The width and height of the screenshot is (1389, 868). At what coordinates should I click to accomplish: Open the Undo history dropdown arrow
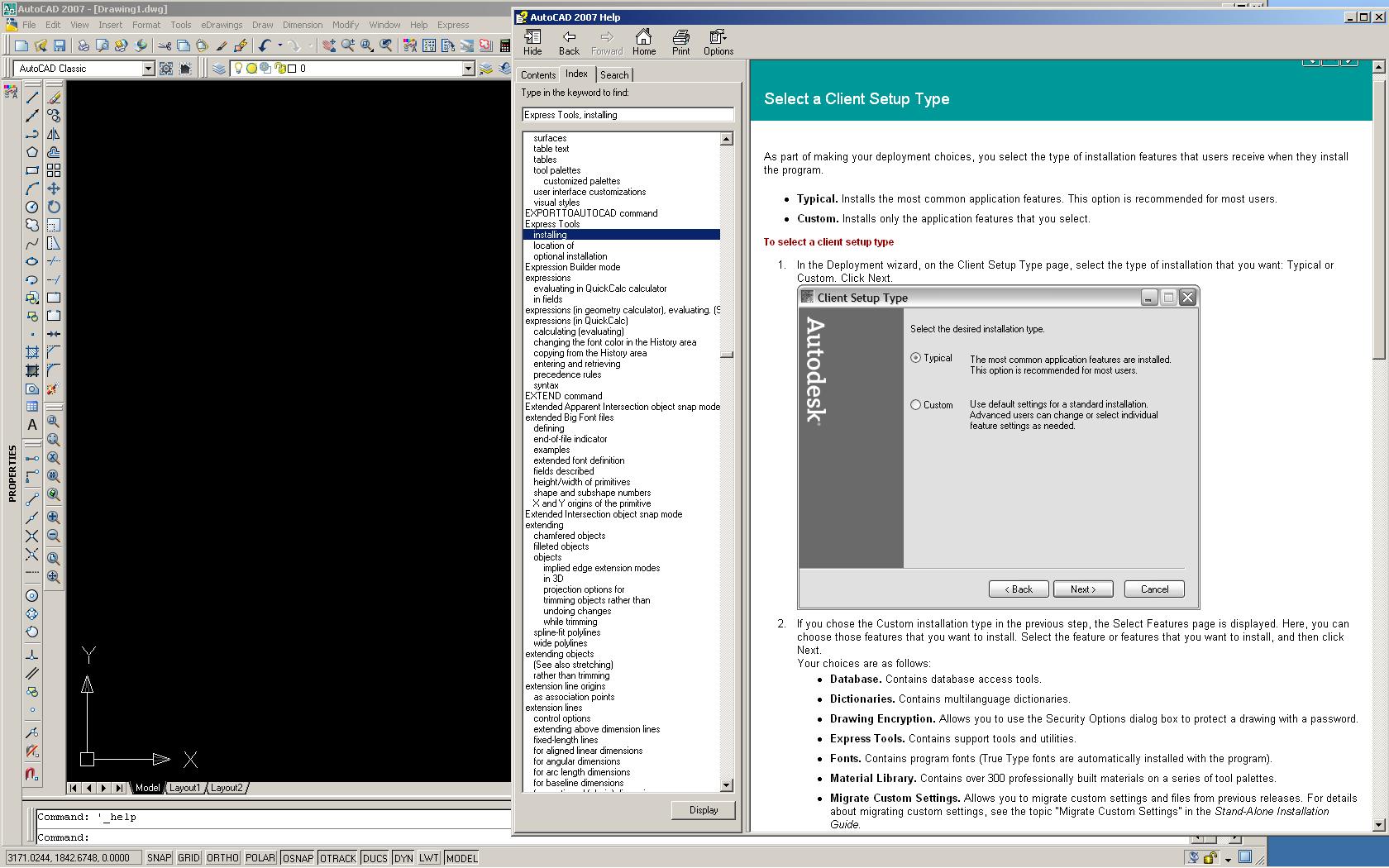point(279,45)
